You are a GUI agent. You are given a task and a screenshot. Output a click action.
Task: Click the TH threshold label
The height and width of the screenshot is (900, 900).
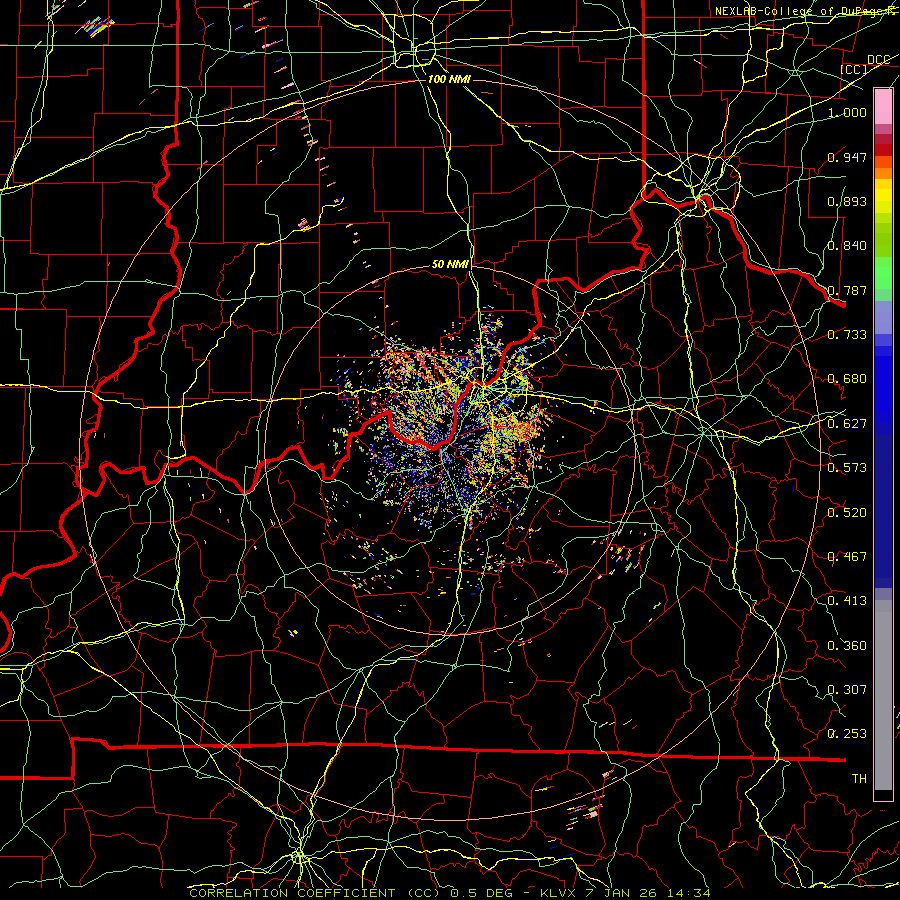(859, 779)
